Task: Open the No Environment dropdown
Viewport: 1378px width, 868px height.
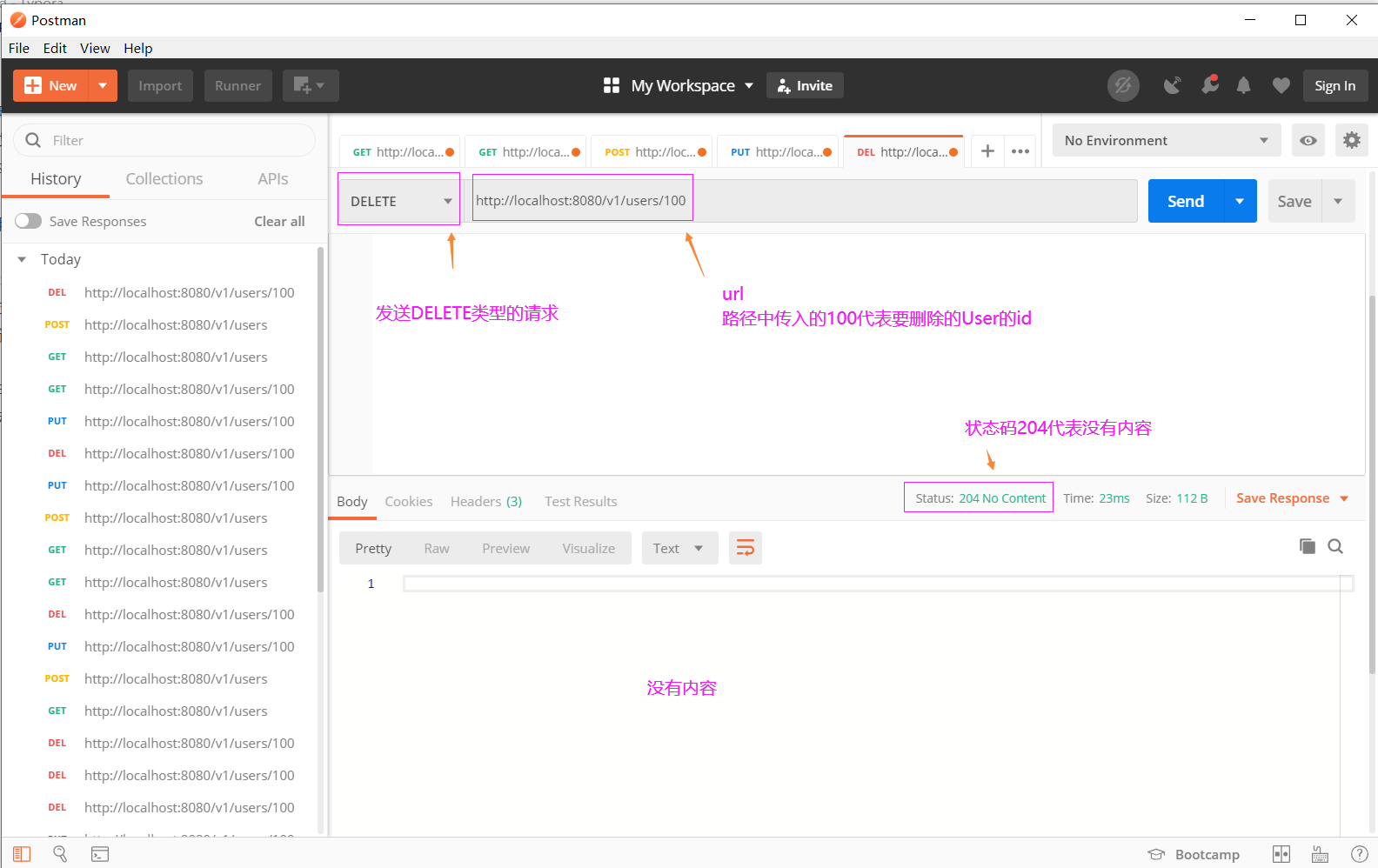Action: coord(1167,140)
